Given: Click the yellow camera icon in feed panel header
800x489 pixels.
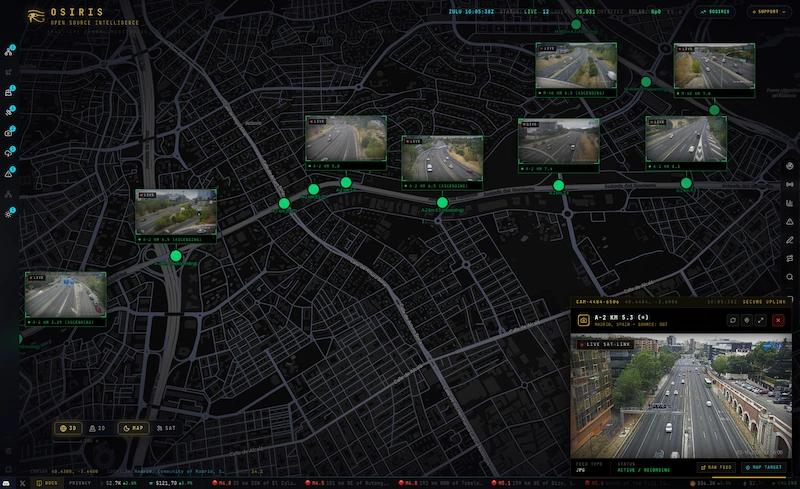Looking at the screenshot, I should tap(583, 320).
